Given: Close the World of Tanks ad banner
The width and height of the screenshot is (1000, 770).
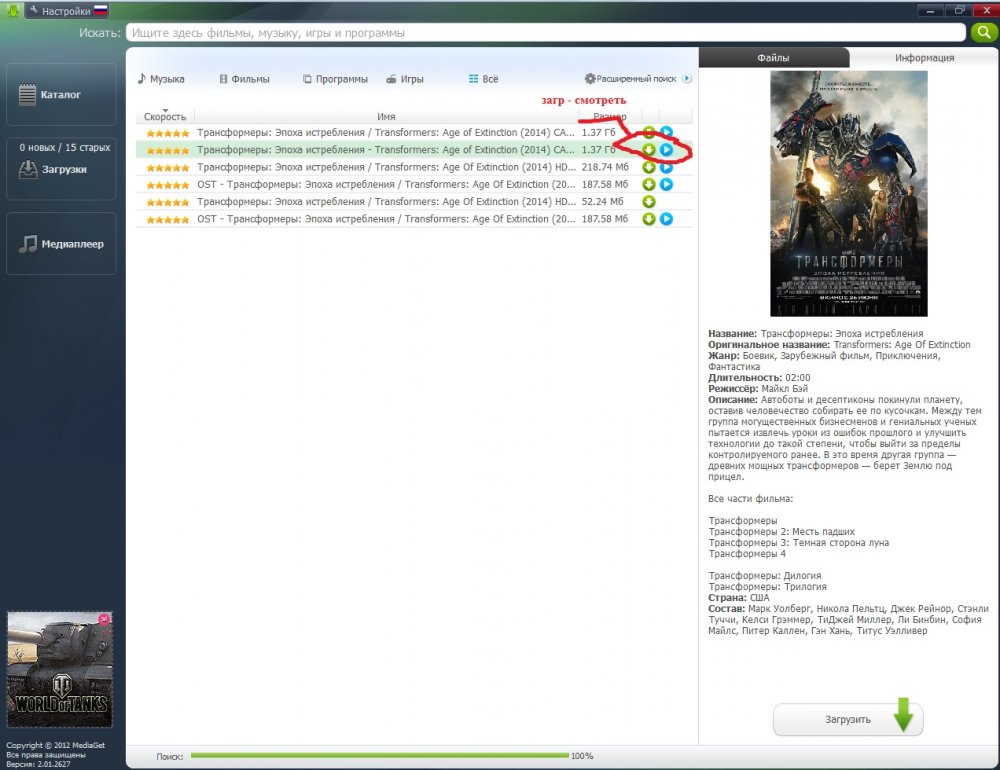Looking at the screenshot, I should (104, 618).
